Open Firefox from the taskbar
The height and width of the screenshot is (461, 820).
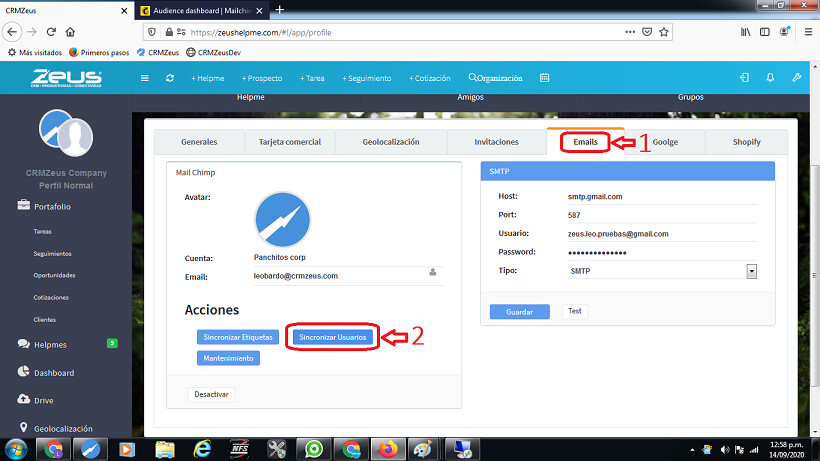pos(388,449)
